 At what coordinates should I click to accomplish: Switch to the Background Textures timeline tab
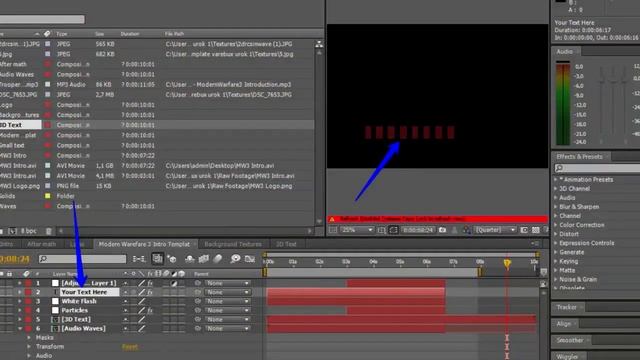(233, 244)
